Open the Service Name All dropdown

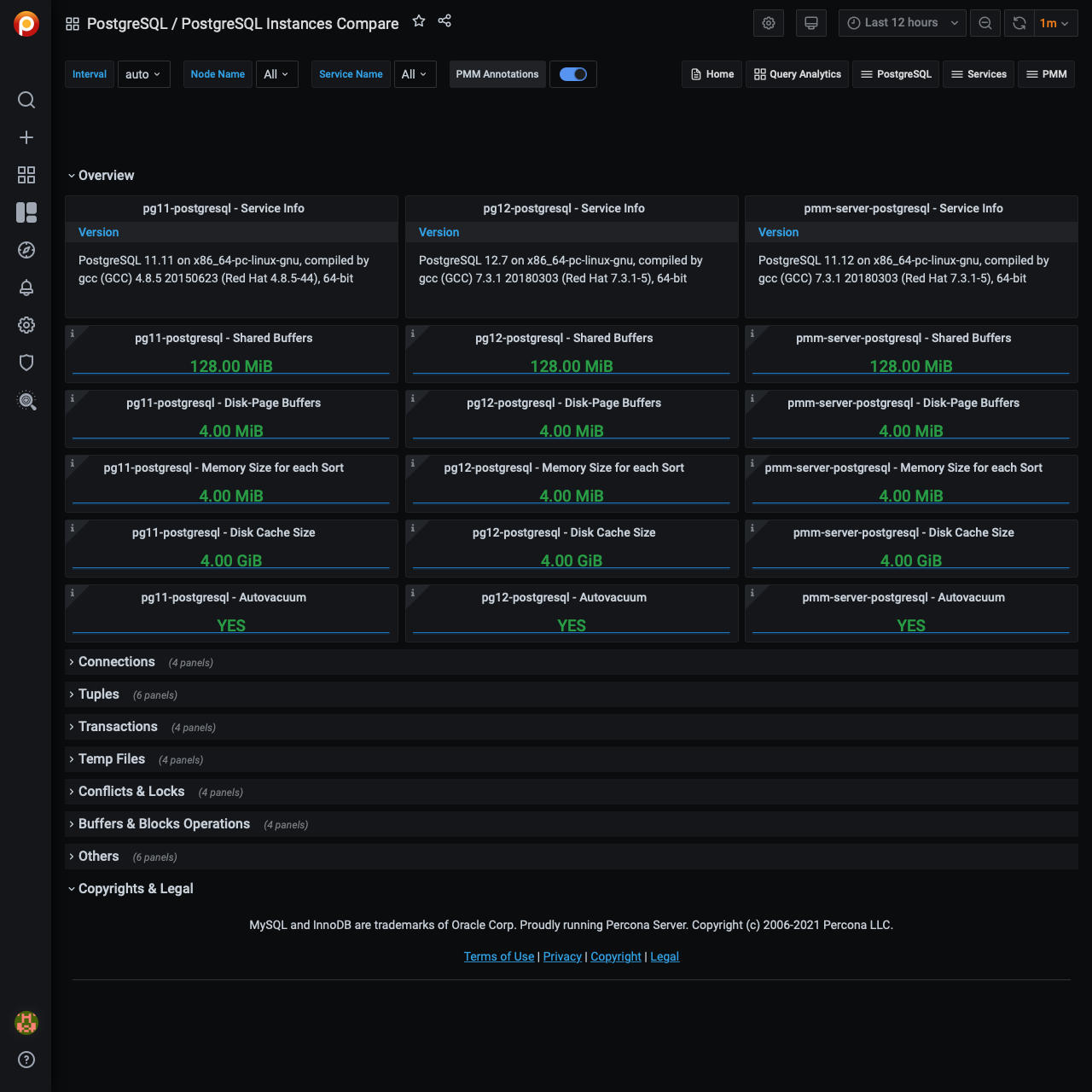(x=415, y=74)
